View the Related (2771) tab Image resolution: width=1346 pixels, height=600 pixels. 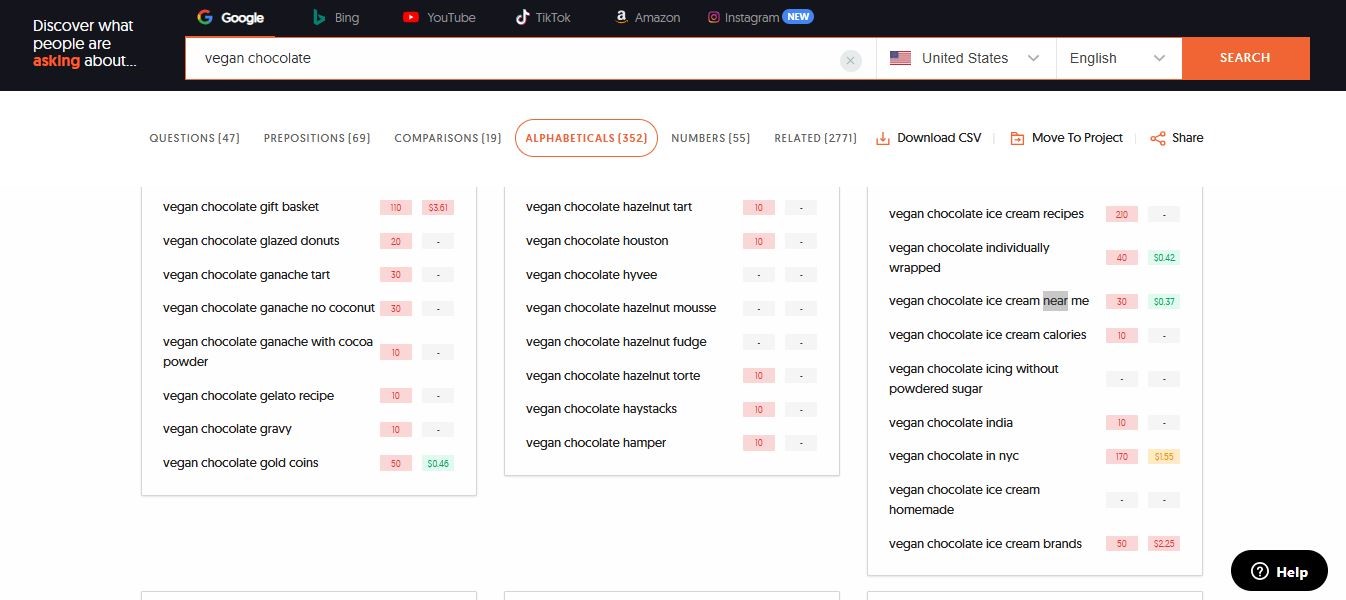(x=815, y=138)
